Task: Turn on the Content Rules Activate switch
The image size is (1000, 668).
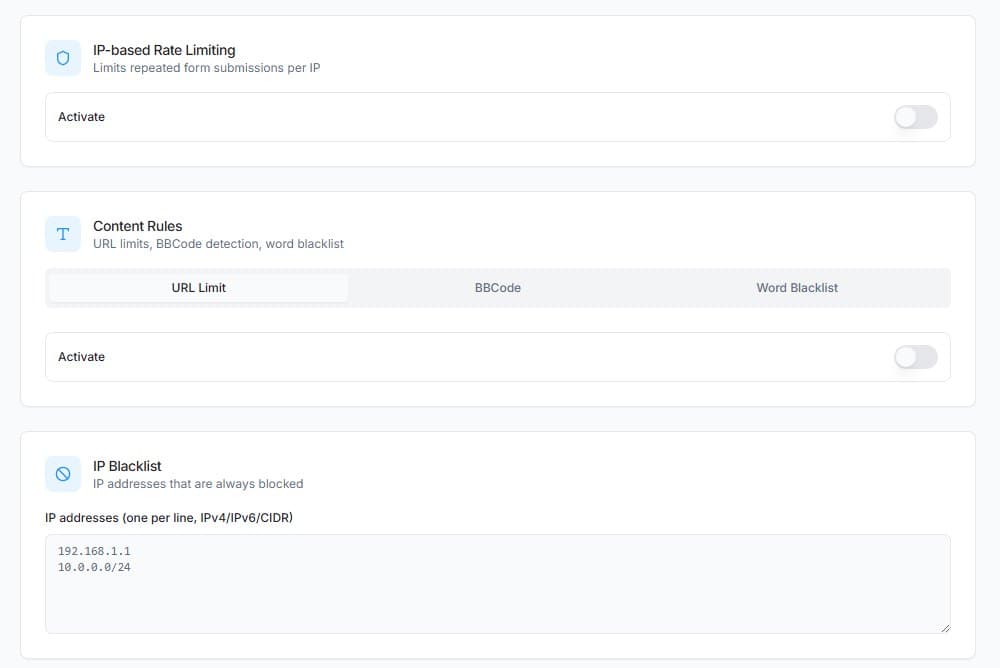Action: (x=916, y=357)
